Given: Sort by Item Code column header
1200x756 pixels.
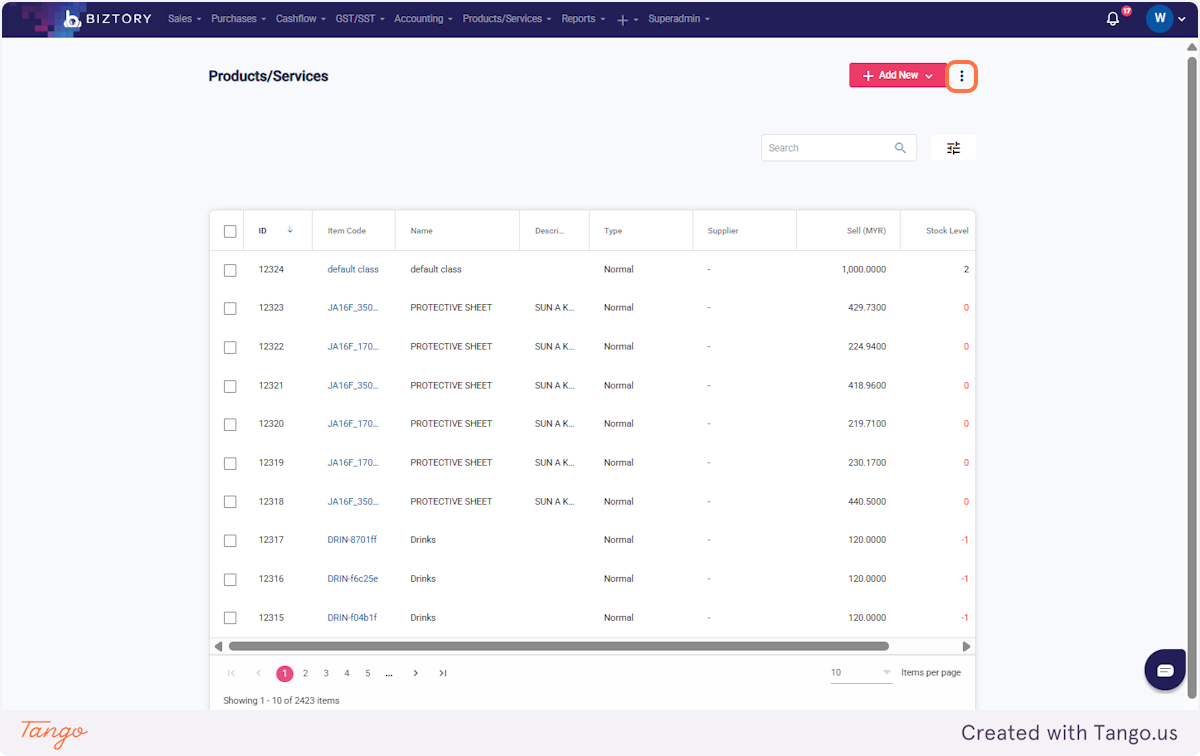Looking at the screenshot, I should pyautogui.click(x=347, y=231).
